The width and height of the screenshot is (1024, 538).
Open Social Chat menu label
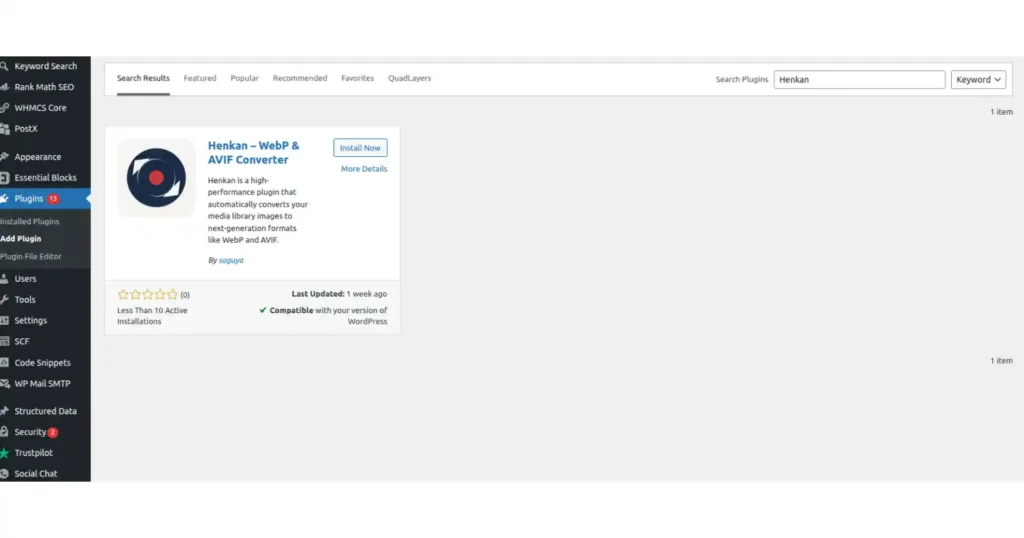[x=36, y=474]
